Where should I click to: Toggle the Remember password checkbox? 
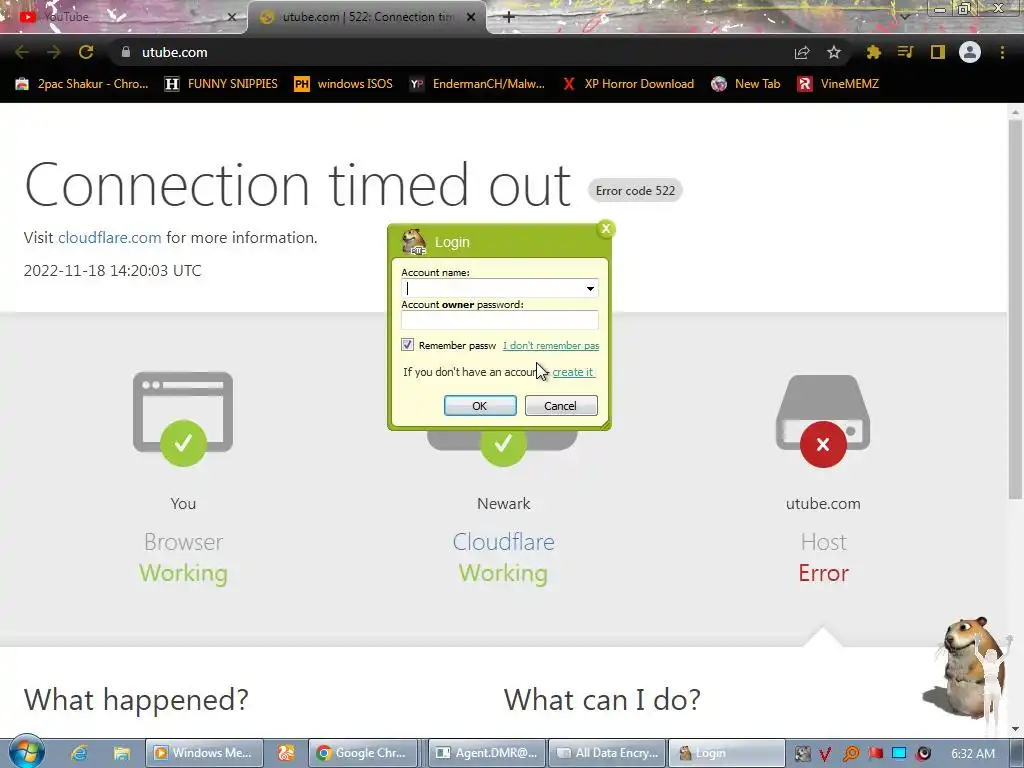click(408, 345)
